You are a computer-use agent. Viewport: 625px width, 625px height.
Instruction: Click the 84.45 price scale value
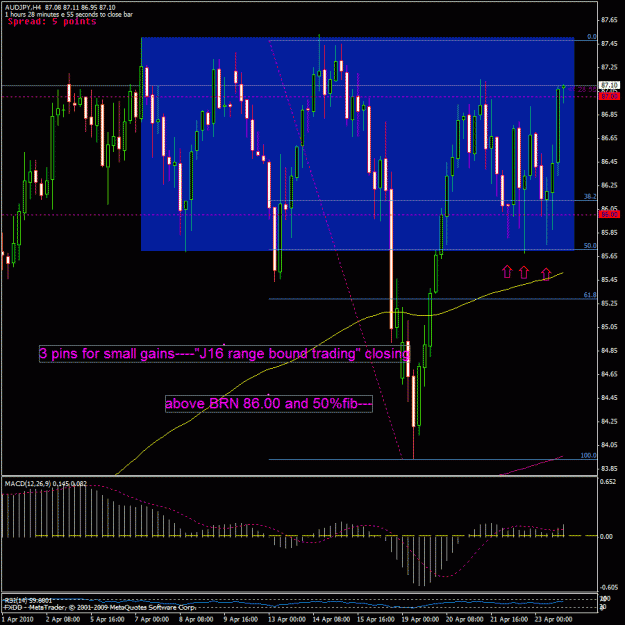tap(609, 397)
